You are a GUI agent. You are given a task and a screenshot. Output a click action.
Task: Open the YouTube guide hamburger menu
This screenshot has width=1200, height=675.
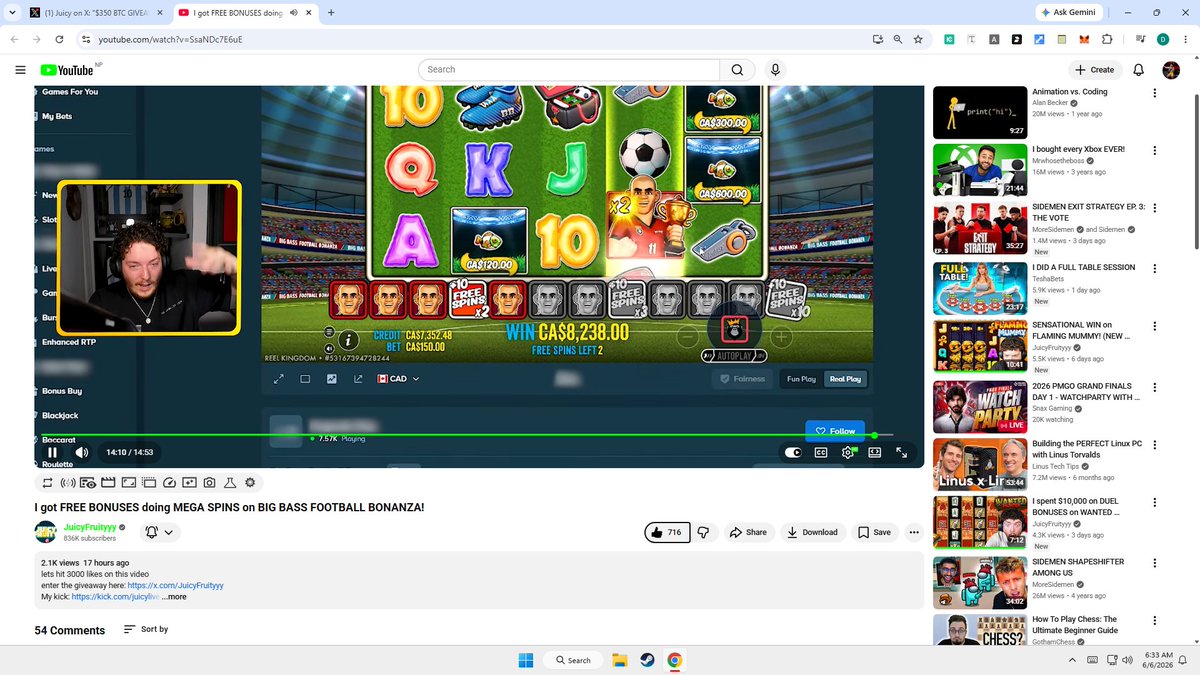click(x=20, y=70)
